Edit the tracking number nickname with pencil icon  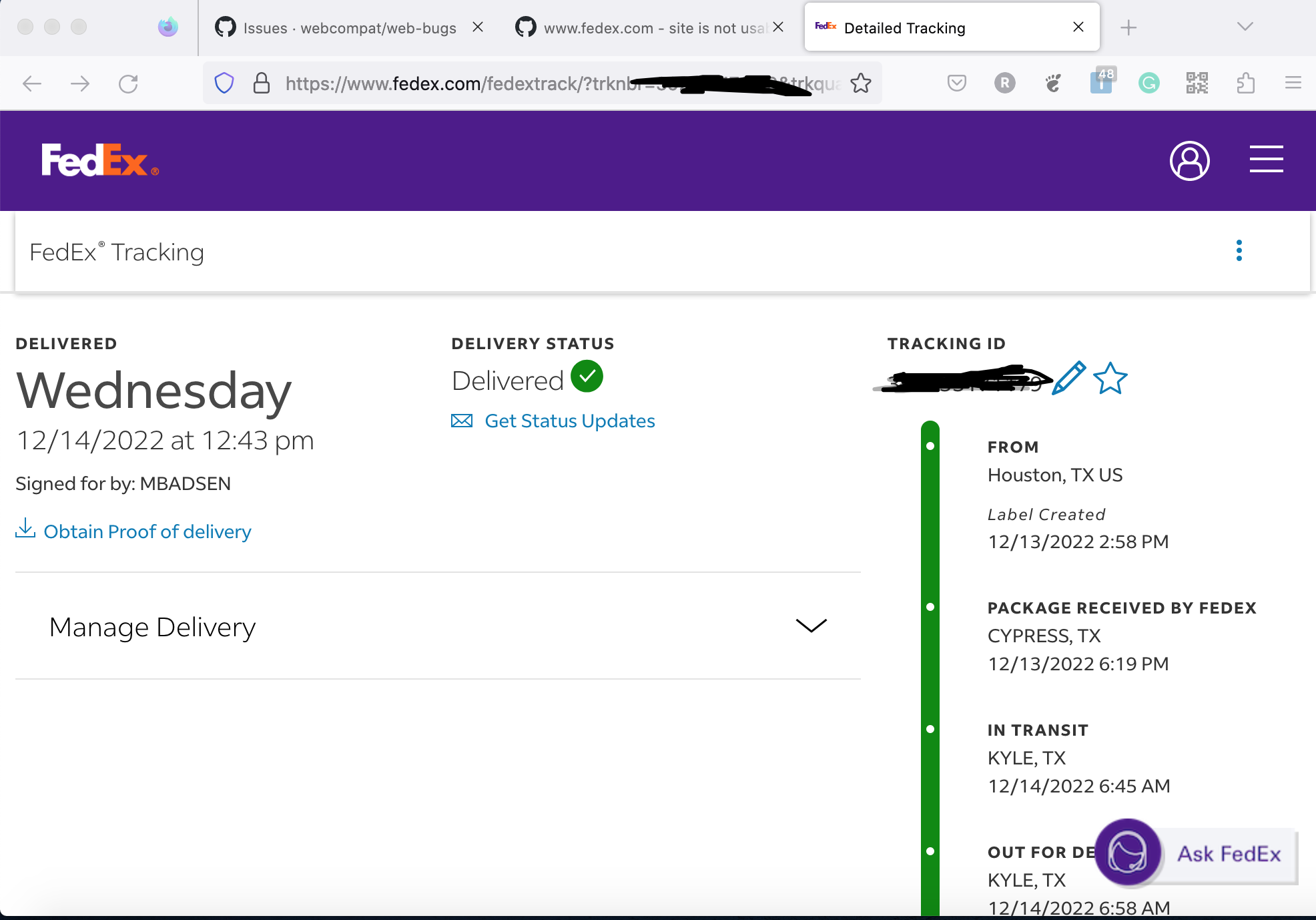pos(1068,379)
